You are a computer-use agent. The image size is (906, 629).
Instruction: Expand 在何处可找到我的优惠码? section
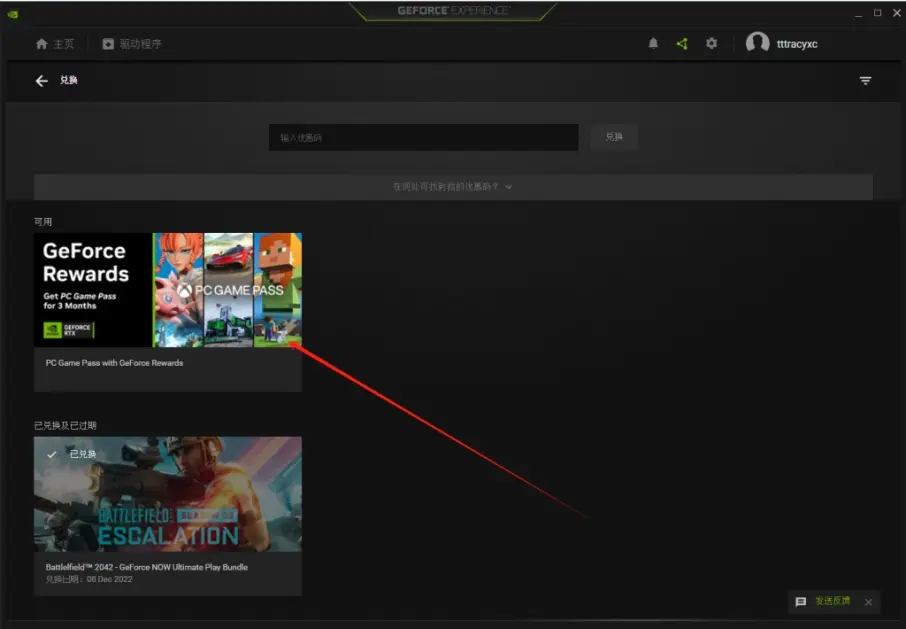[x=453, y=187]
